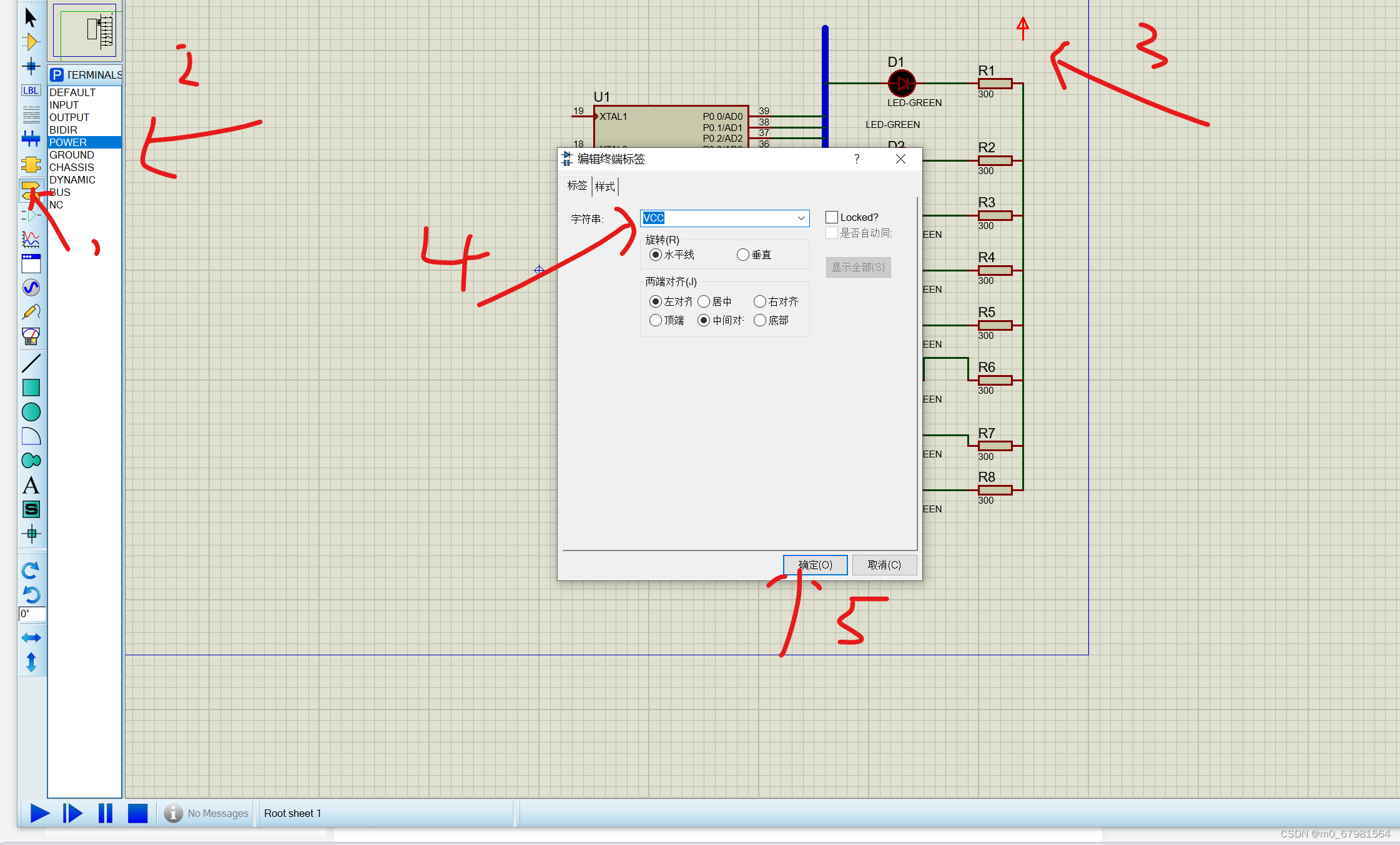Click the 确定(O) button
1400x845 pixels.
pyautogui.click(x=815, y=565)
